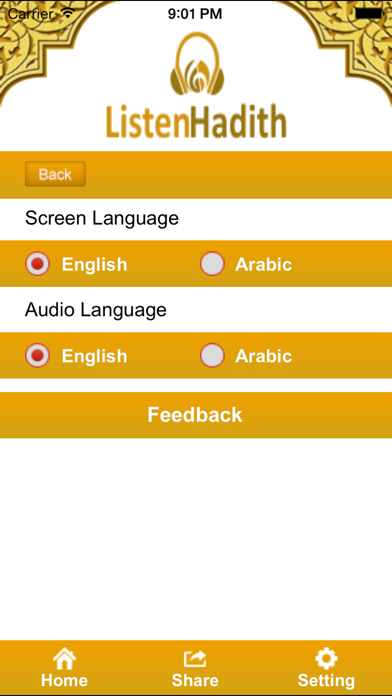This screenshot has height=696, width=392.
Task: Select English for Screen Language
Action: [37, 264]
